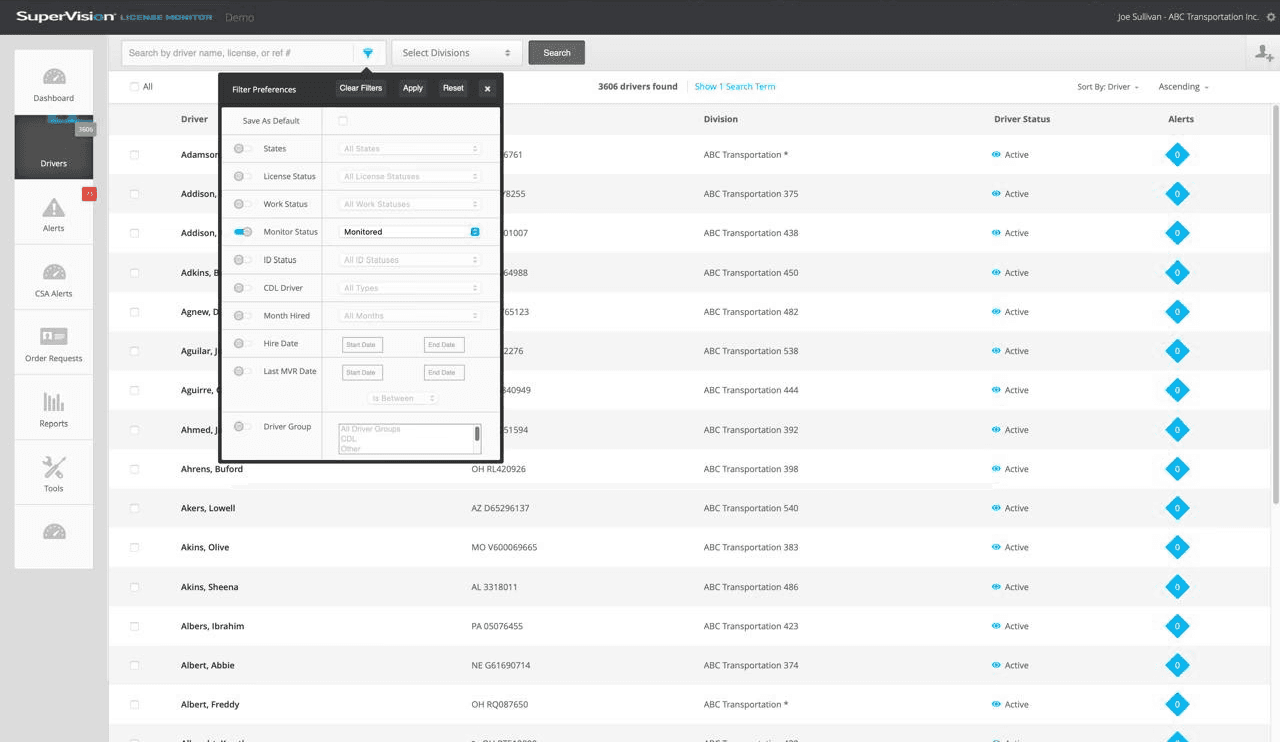Viewport: 1280px width, 742px height.
Task: Select checkbox for Albert, Freddy row
Action: 134,704
